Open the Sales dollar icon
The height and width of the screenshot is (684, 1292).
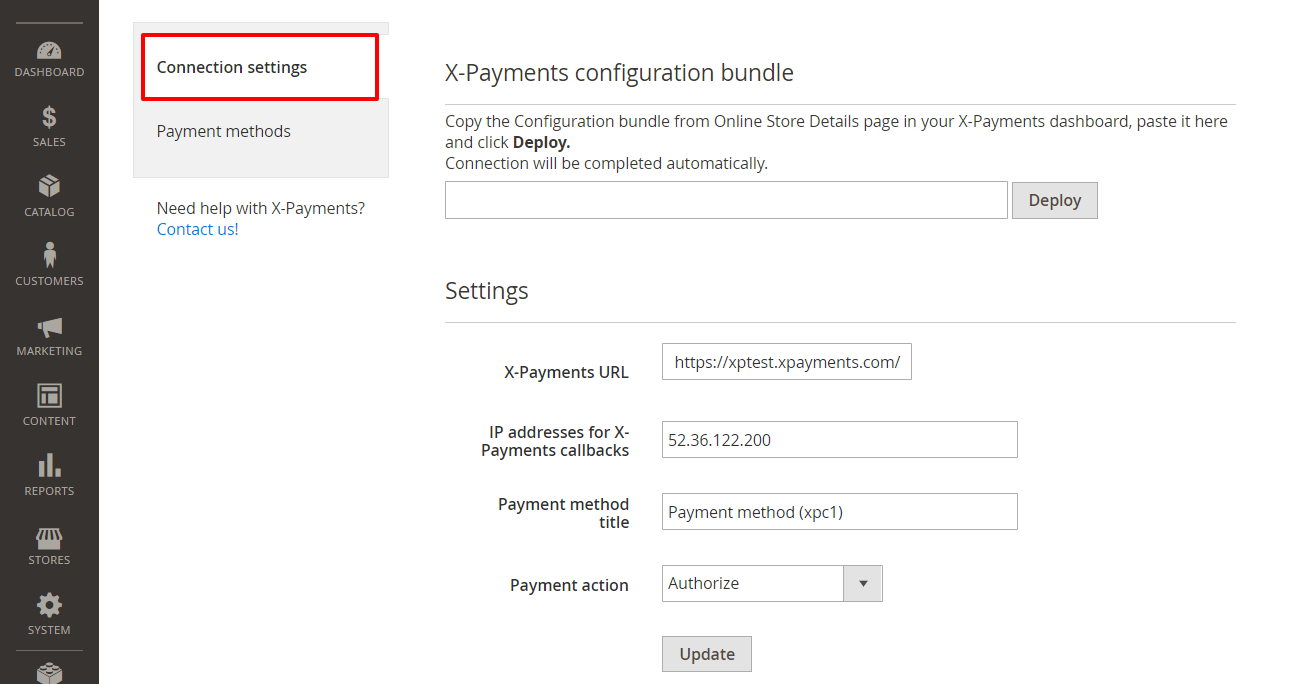tap(49, 117)
